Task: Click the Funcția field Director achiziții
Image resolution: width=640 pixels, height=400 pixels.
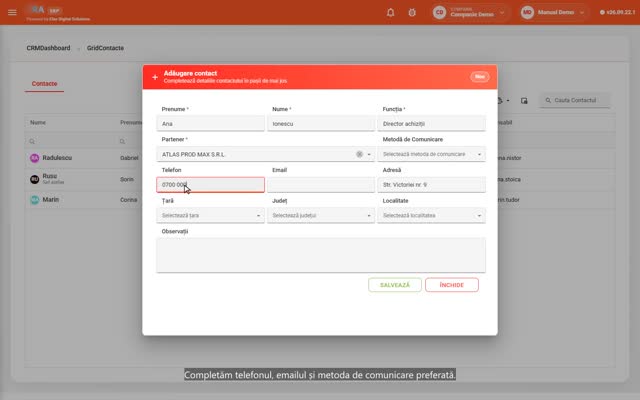Action: (x=431, y=124)
